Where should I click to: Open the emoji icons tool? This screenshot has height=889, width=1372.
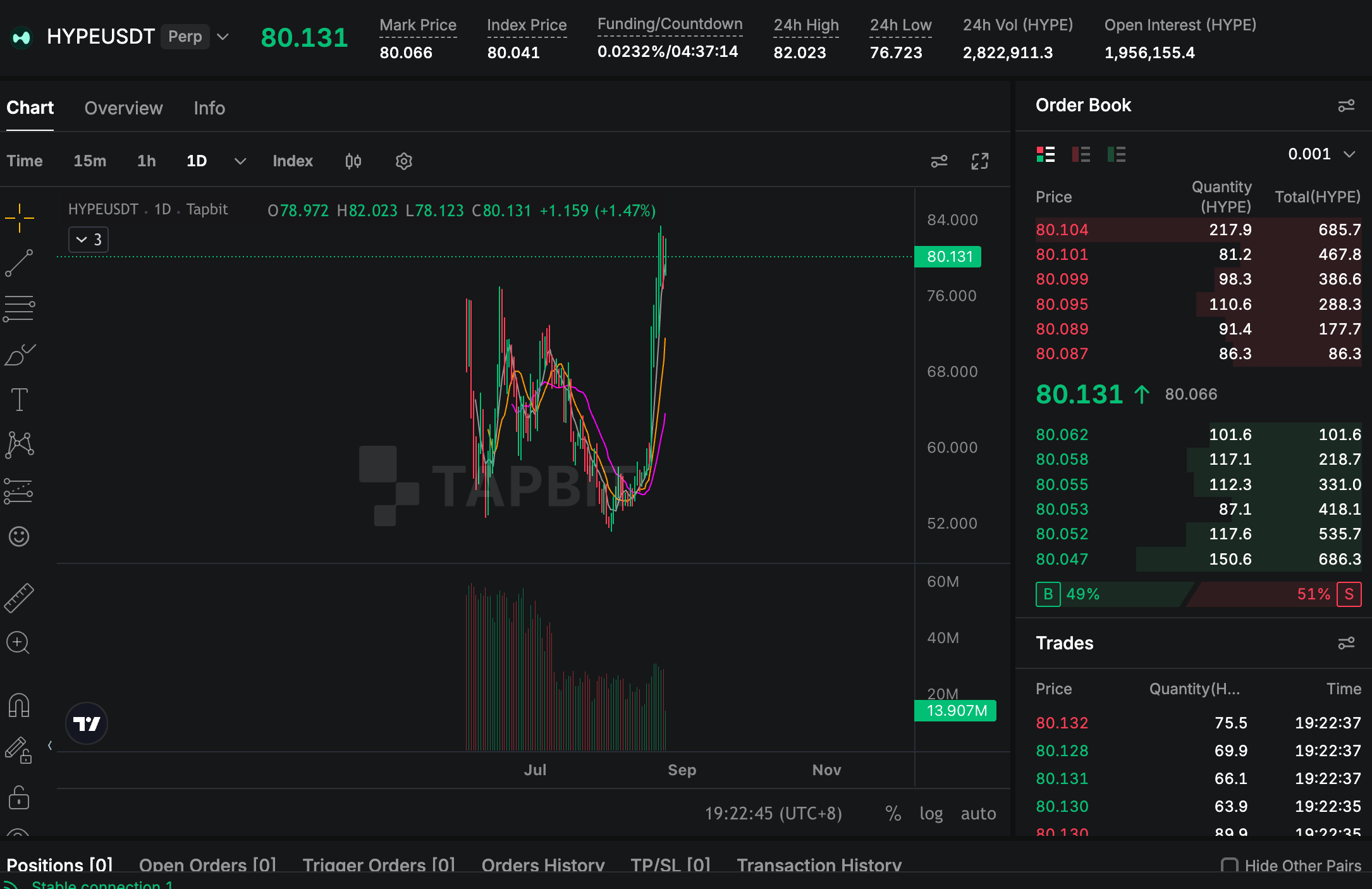click(x=20, y=536)
